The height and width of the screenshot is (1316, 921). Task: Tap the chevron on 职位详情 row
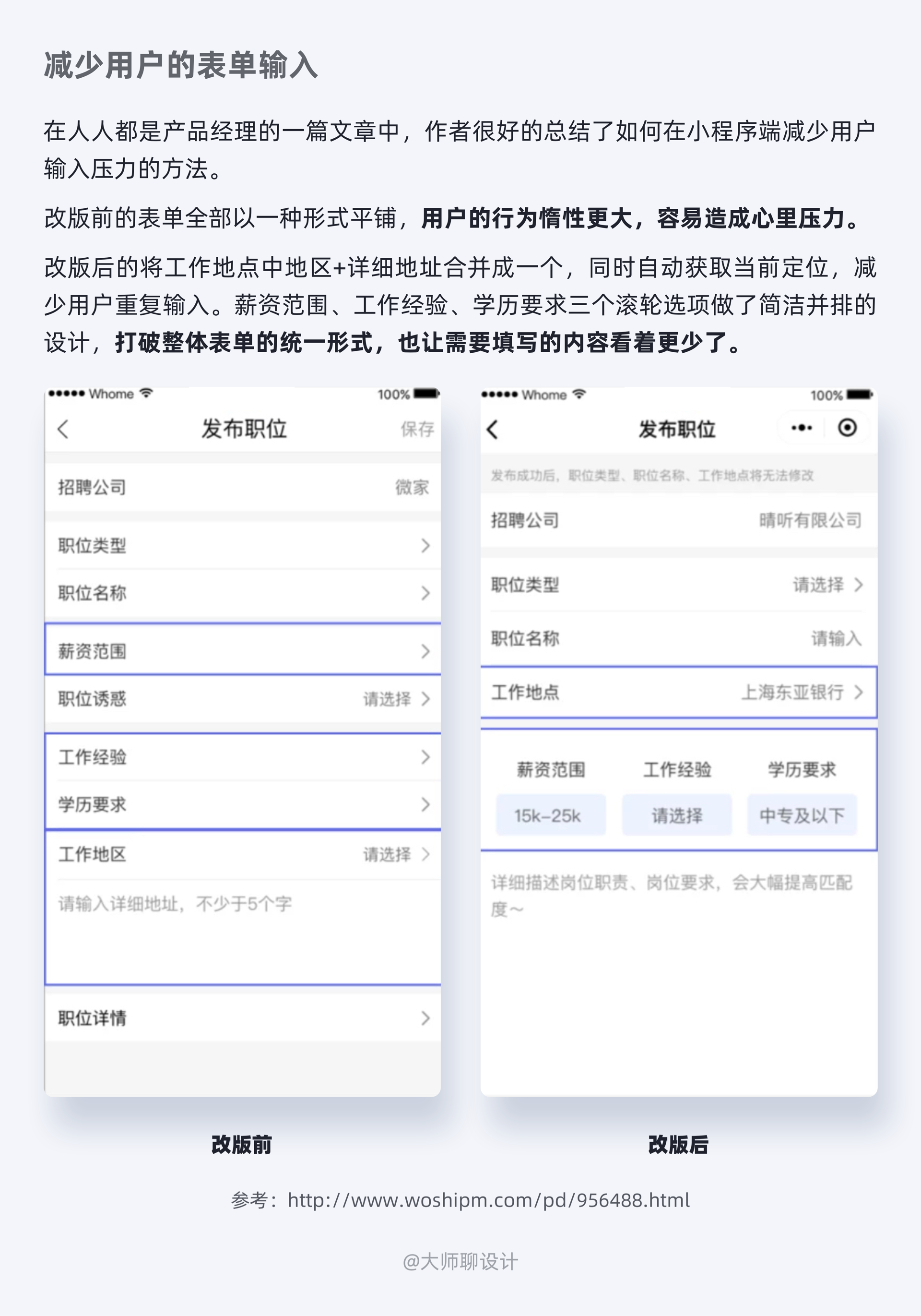coord(425,1018)
